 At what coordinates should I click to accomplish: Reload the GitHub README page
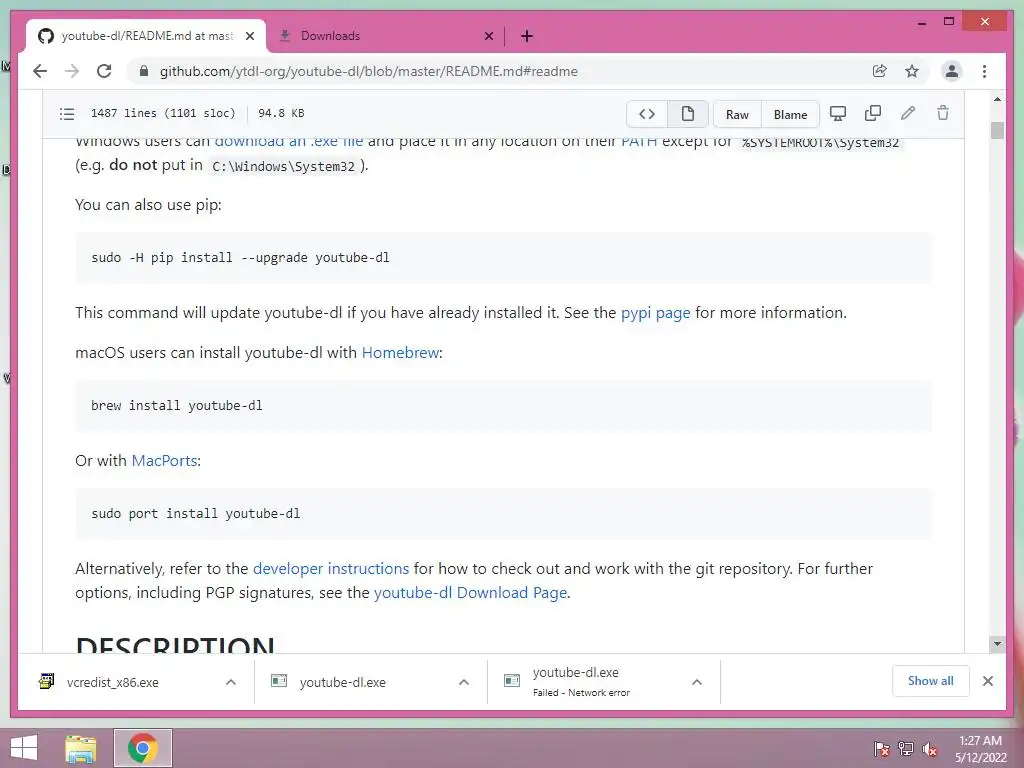pyautogui.click(x=104, y=71)
